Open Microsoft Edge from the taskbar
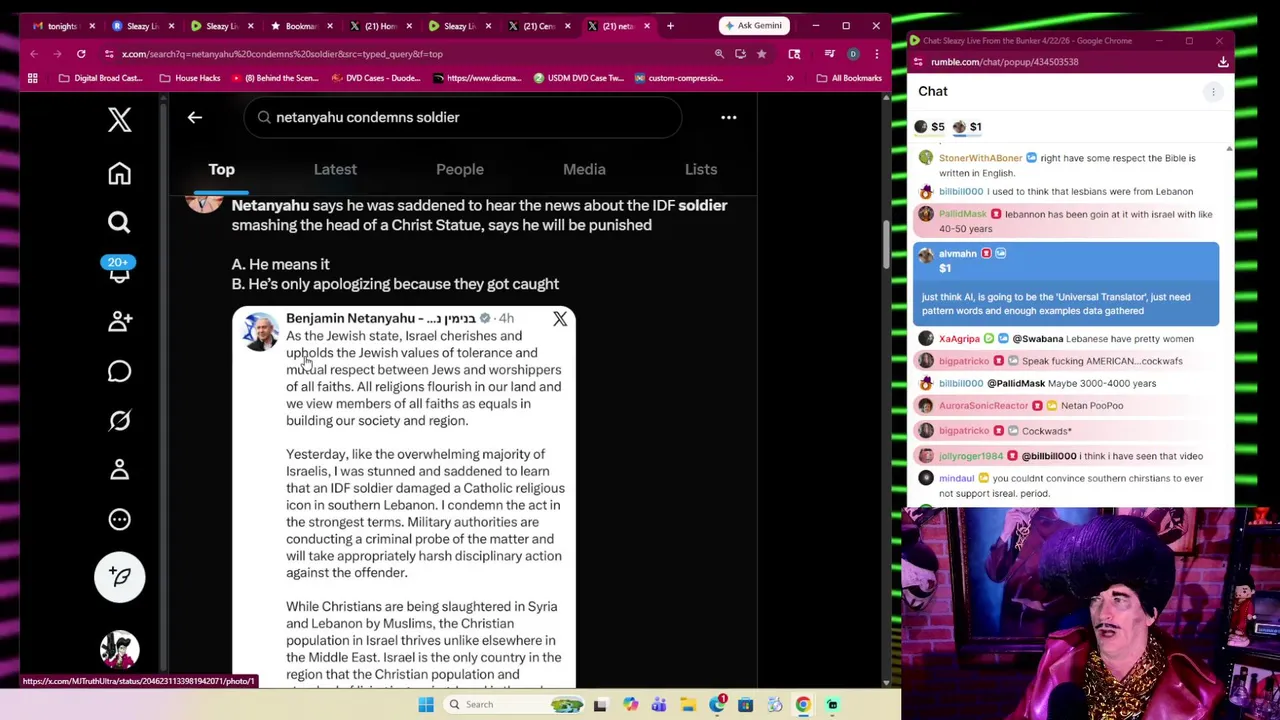 point(717,705)
